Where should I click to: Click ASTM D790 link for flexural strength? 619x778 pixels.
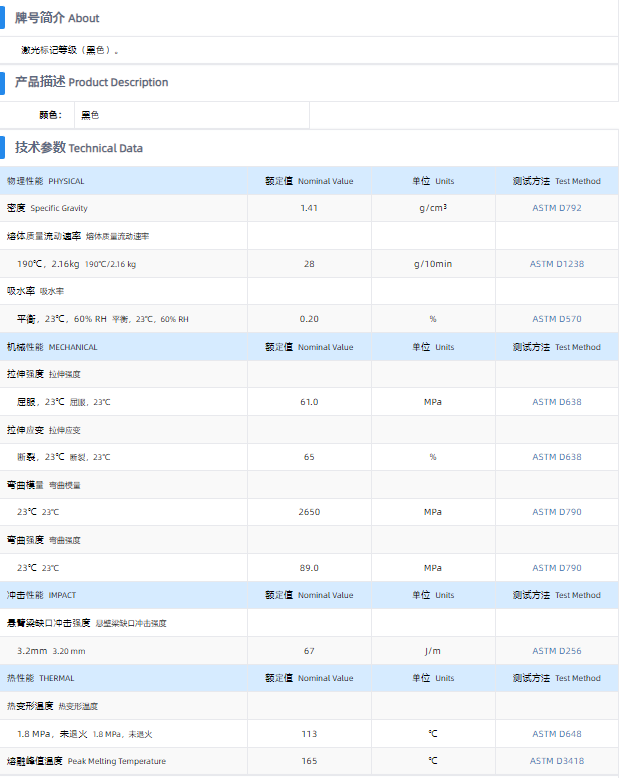[x=556, y=568]
